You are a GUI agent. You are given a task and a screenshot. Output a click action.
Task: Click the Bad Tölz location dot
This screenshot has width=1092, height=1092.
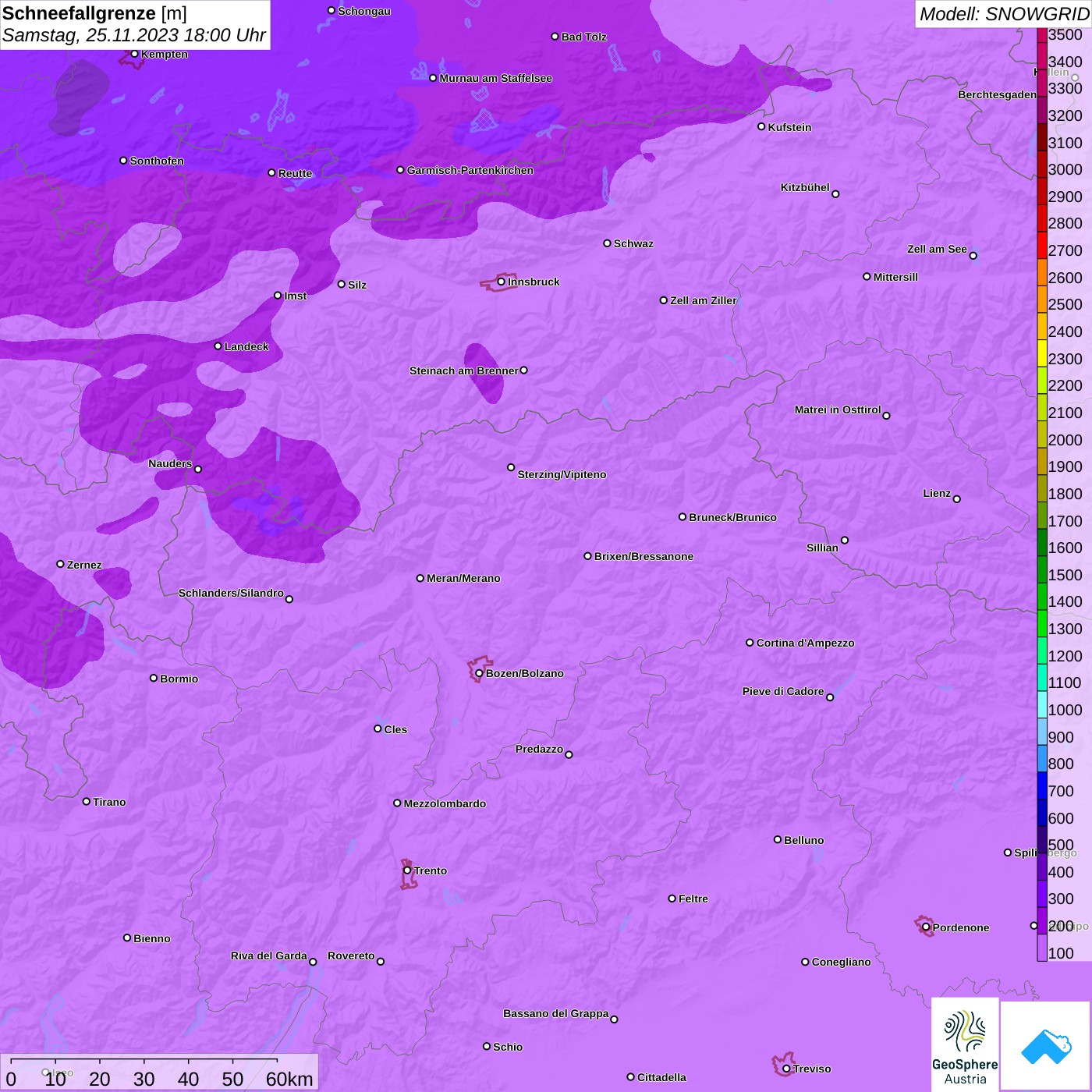point(555,37)
